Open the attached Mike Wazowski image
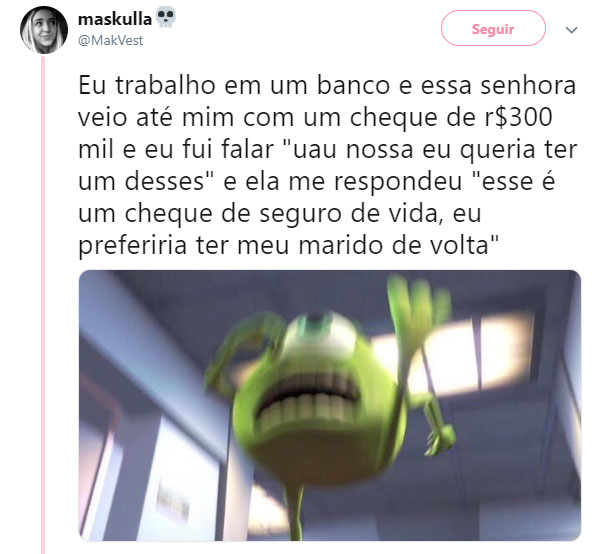Screen dimensions: 603x554 (x=330, y=405)
